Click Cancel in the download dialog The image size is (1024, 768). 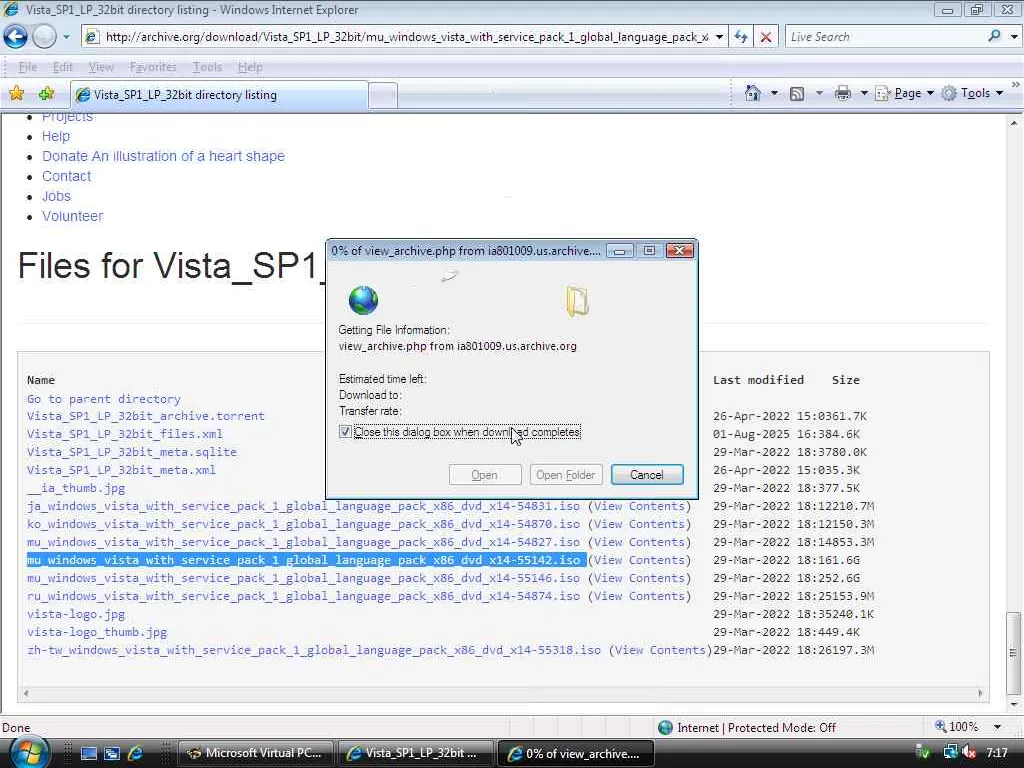(x=647, y=475)
